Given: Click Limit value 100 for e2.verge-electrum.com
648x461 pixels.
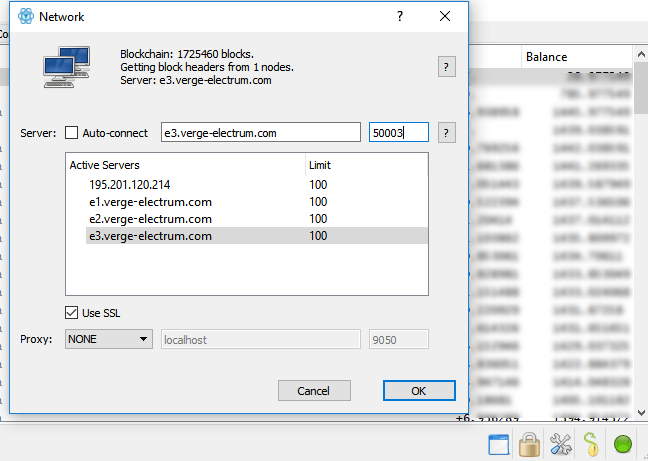Looking at the screenshot, I should [318, 219].
